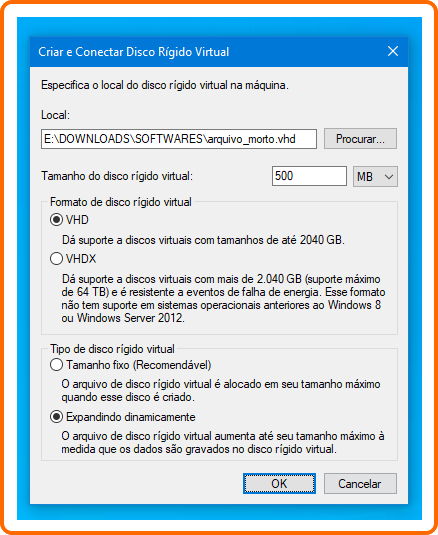
Task: Choose Tamanho fixo (Recomendável) radio option
Action: (56, 365)
